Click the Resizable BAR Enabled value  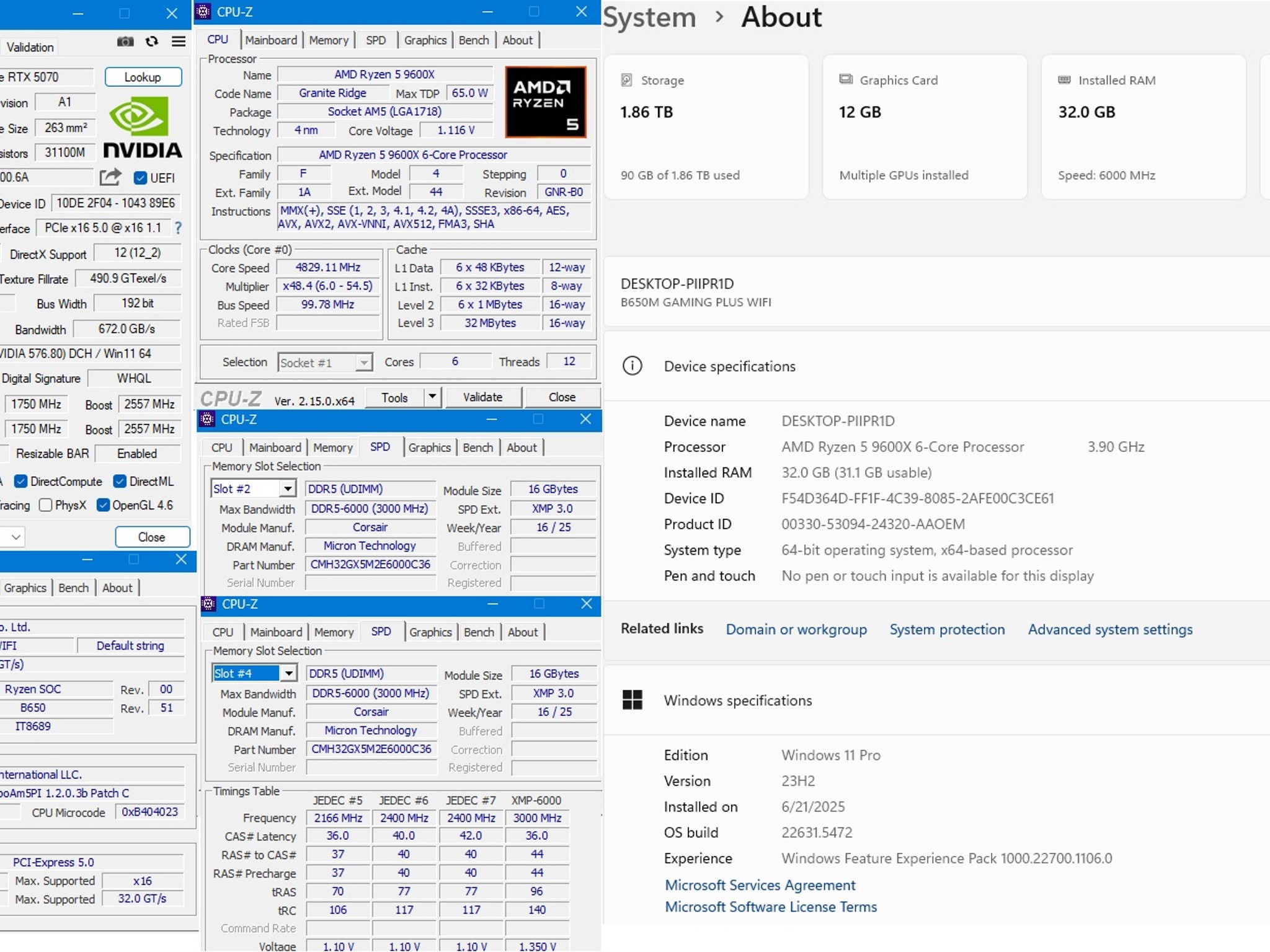[137, 454]
